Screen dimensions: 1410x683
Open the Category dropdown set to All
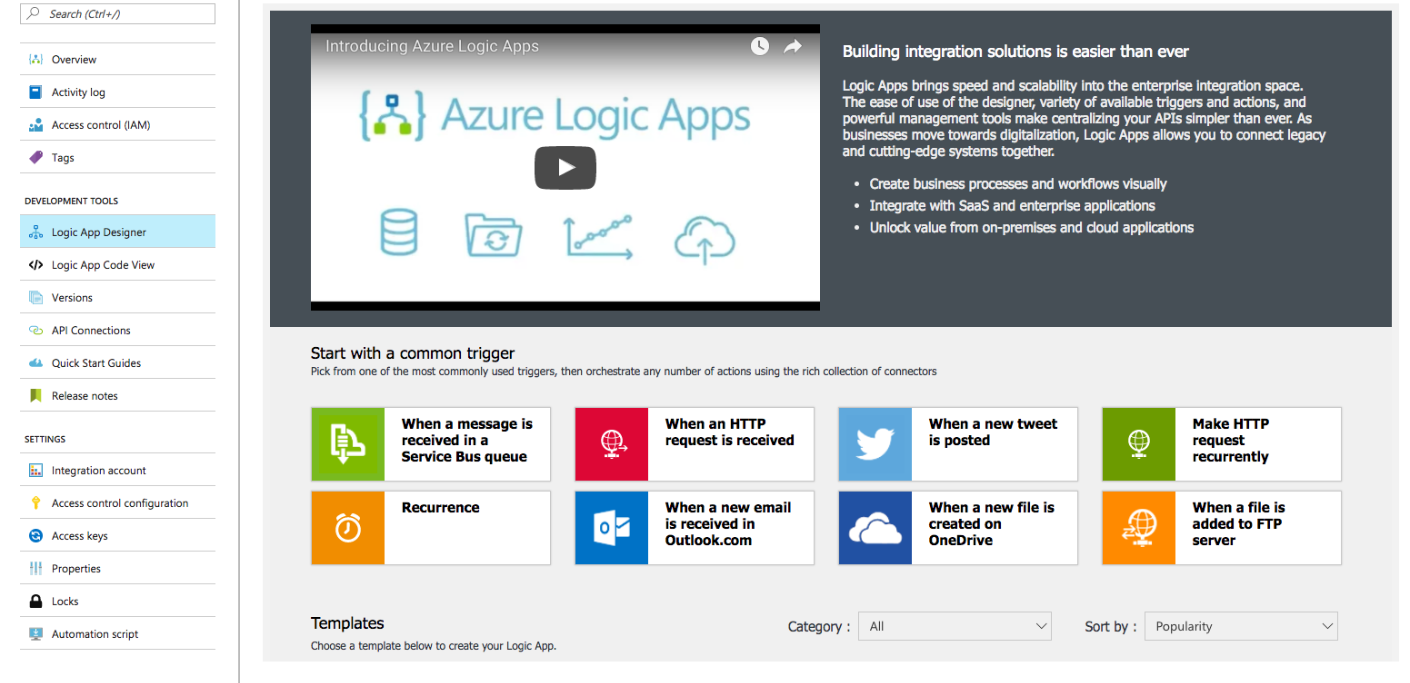[x=957, y=627]
